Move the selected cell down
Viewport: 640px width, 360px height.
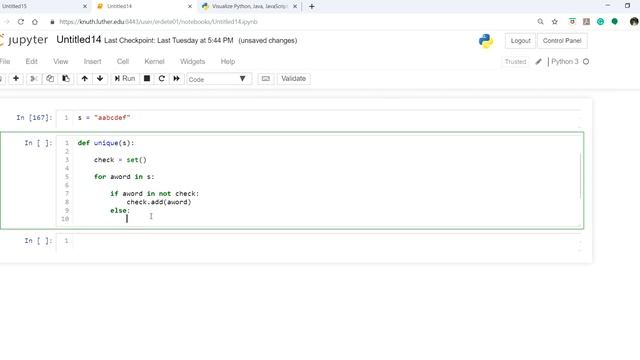(100, 78)
